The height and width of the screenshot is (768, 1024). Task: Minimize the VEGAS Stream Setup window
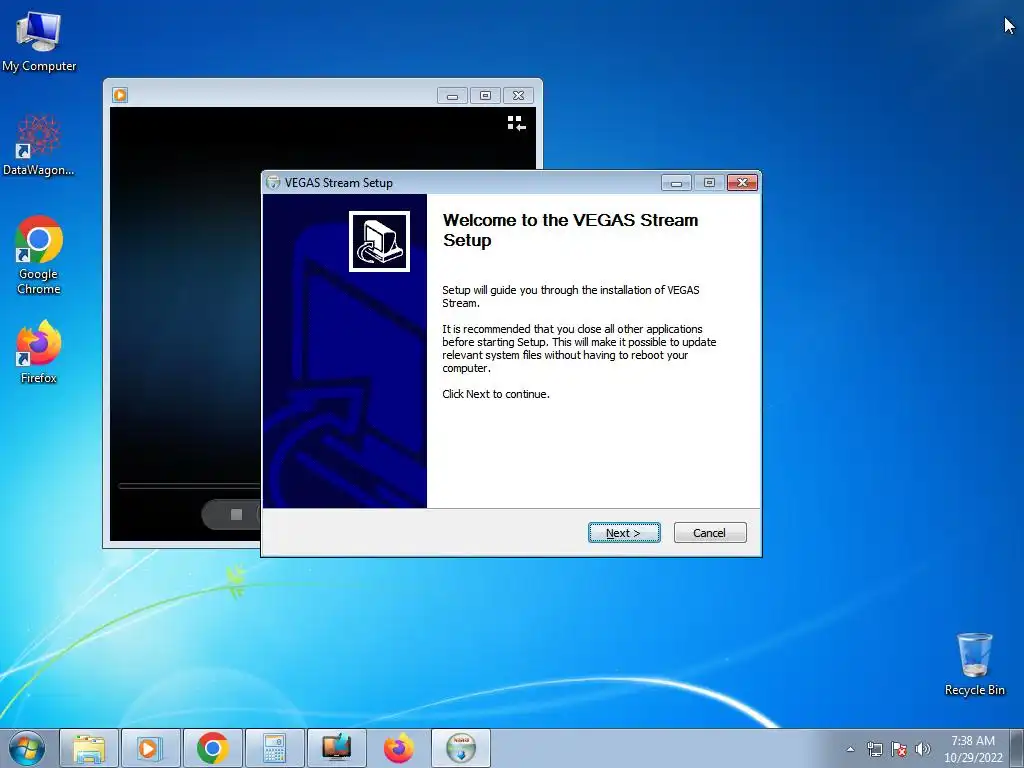(676, 183)
